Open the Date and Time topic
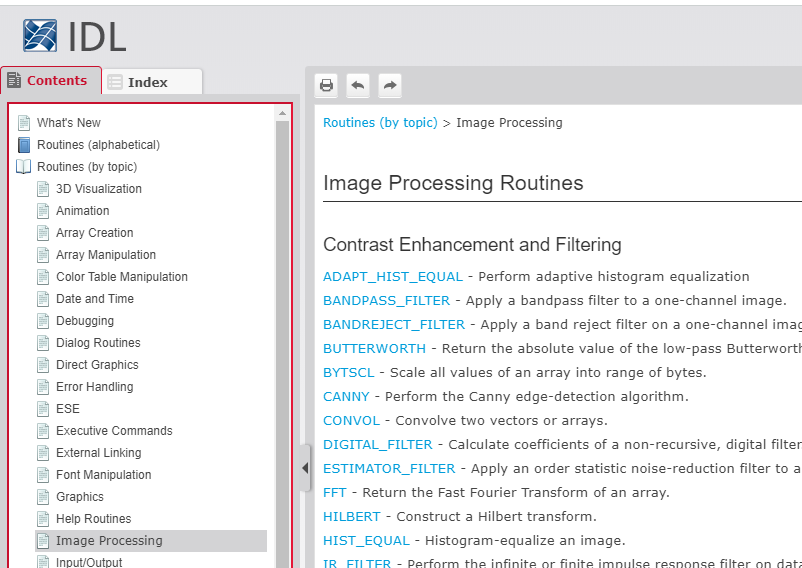The width and height of the screenshot is (802, 568). 95,299
